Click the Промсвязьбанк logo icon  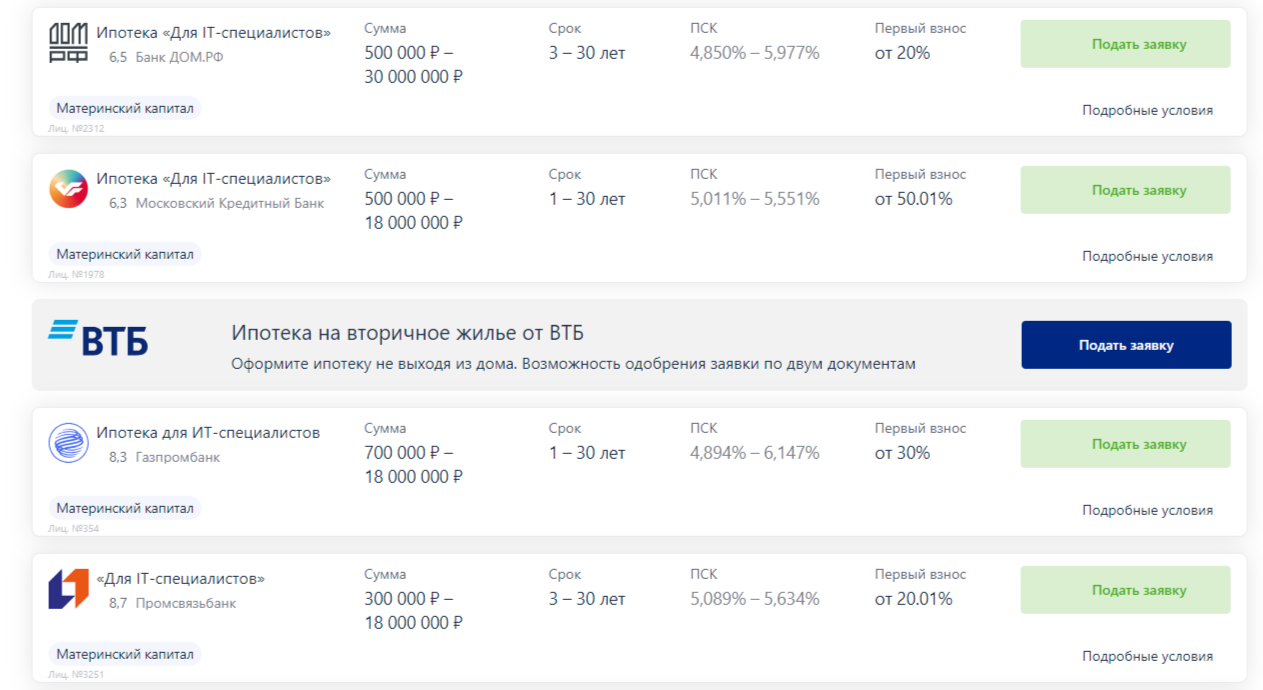pos(68,589)
